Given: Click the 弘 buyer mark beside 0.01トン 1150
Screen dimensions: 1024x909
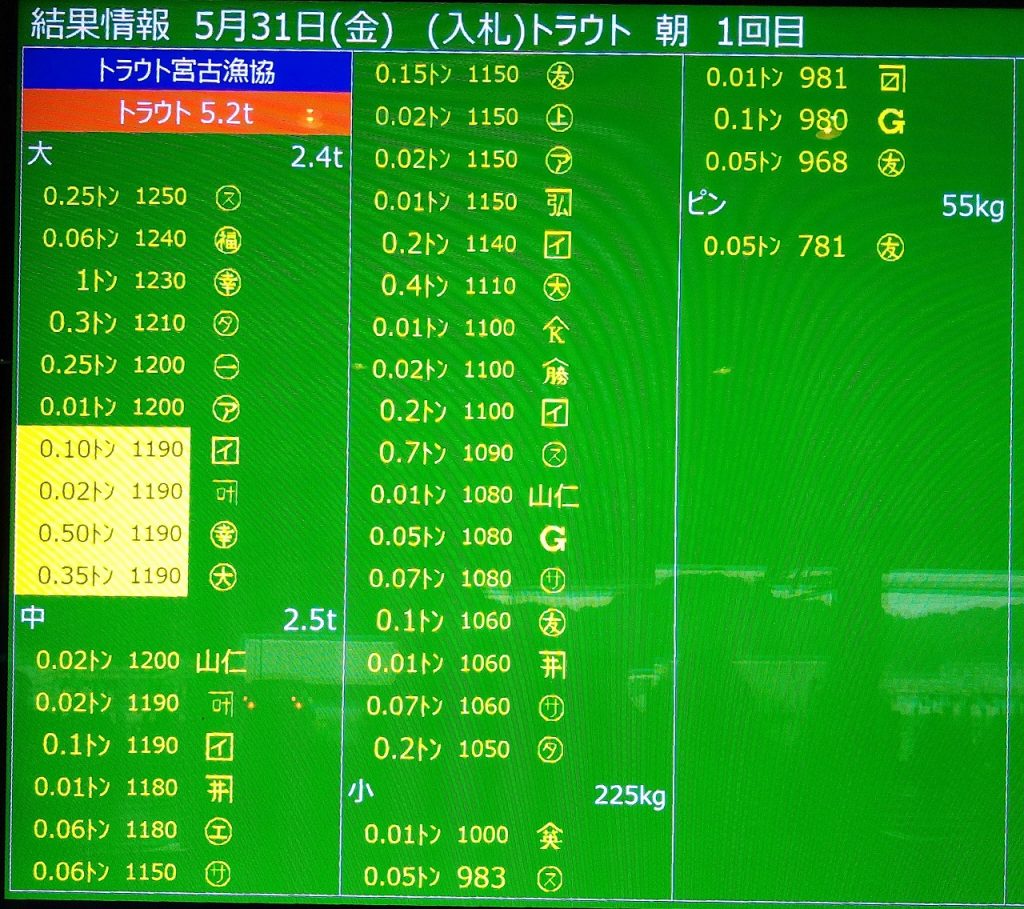Looking at the screenshot, I should [558, 202].
